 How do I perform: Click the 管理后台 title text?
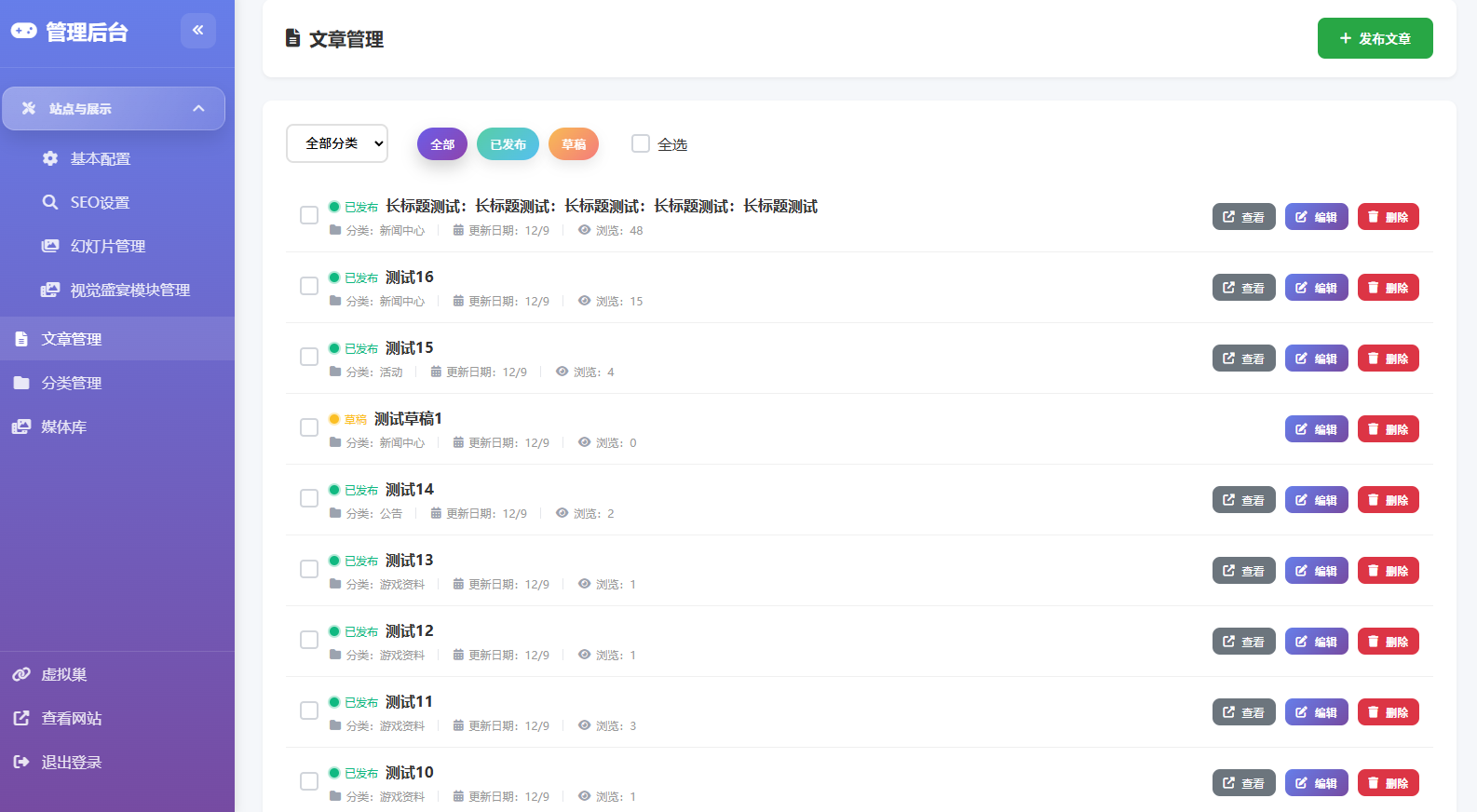[x=88, y=32]
